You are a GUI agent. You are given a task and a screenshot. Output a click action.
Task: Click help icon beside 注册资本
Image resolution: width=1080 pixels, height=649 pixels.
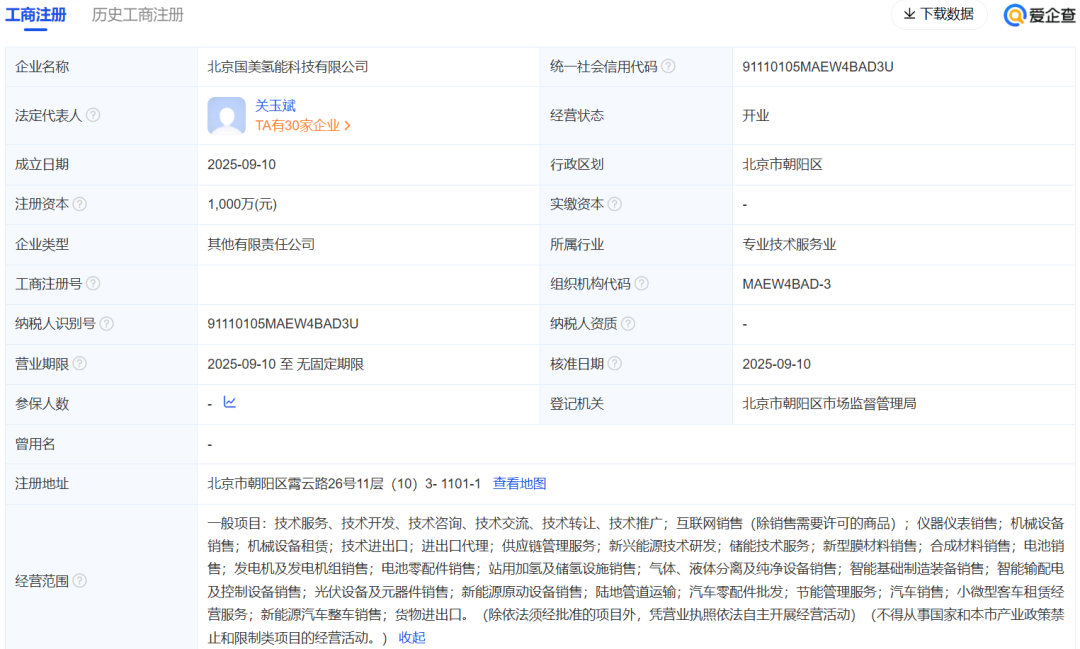(80, 204)
